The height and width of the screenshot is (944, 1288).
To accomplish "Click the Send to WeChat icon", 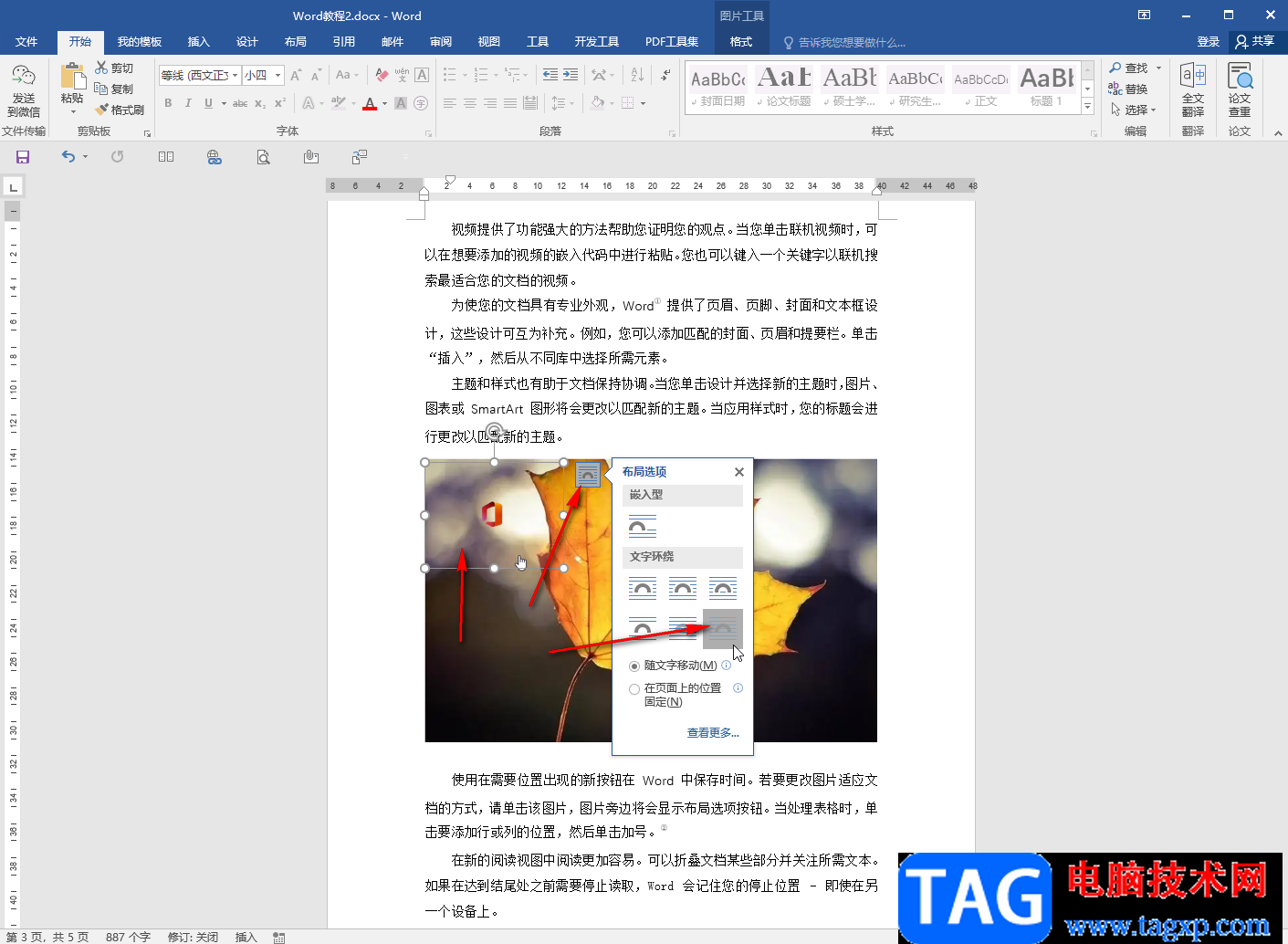I will 24,77.
